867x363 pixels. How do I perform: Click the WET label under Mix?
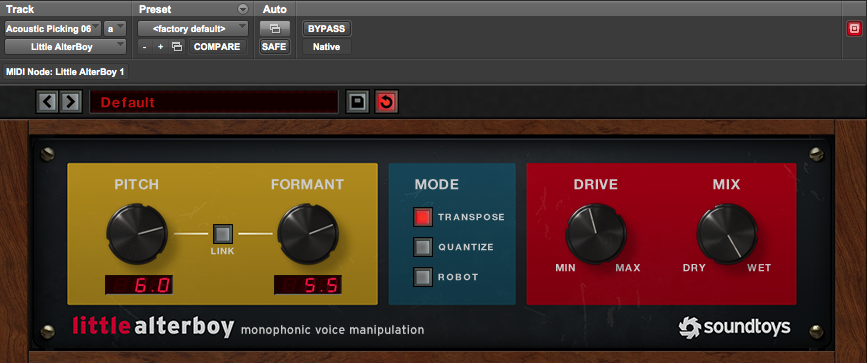pos(759,268)
